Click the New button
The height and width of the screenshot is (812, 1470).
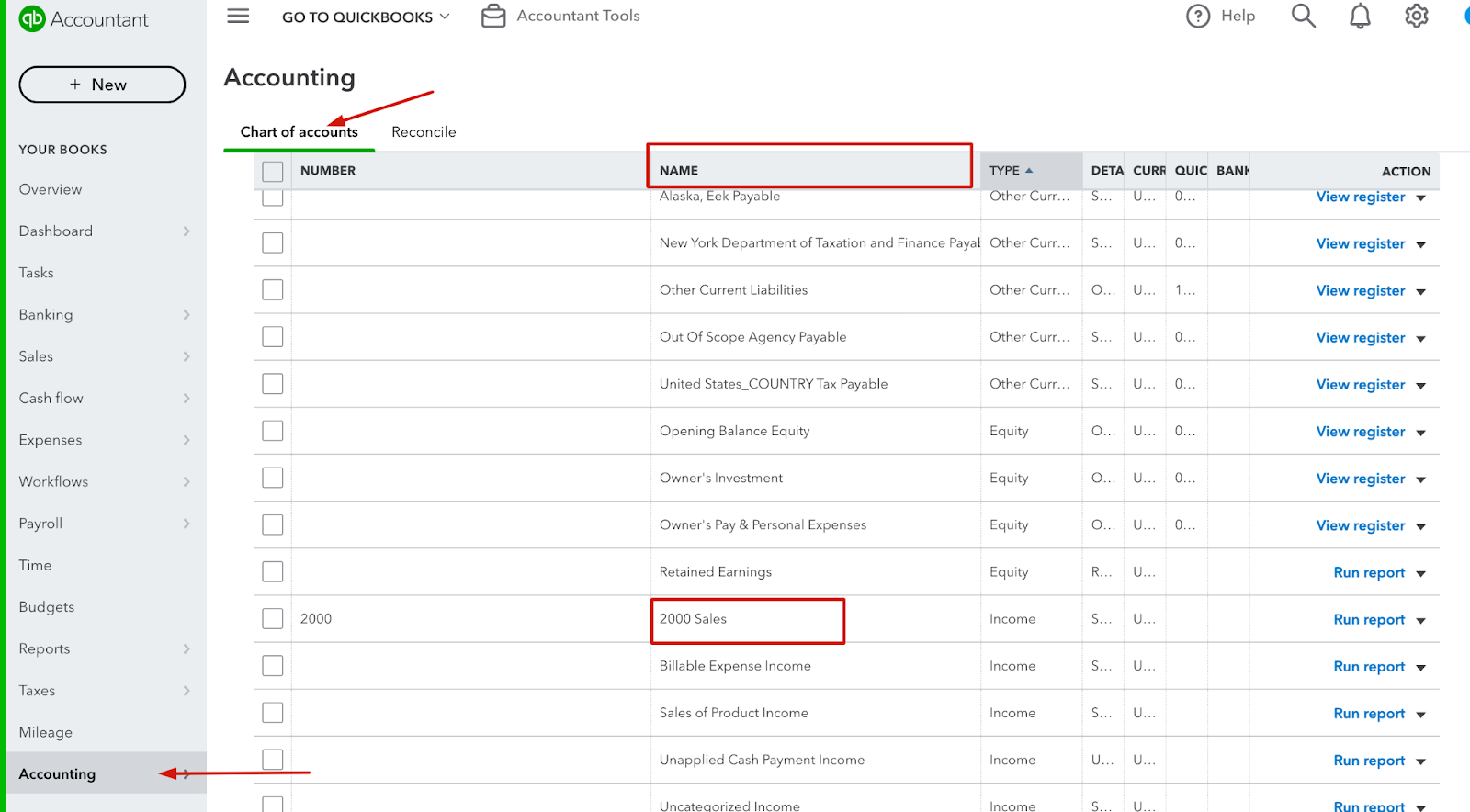point(102,85)
